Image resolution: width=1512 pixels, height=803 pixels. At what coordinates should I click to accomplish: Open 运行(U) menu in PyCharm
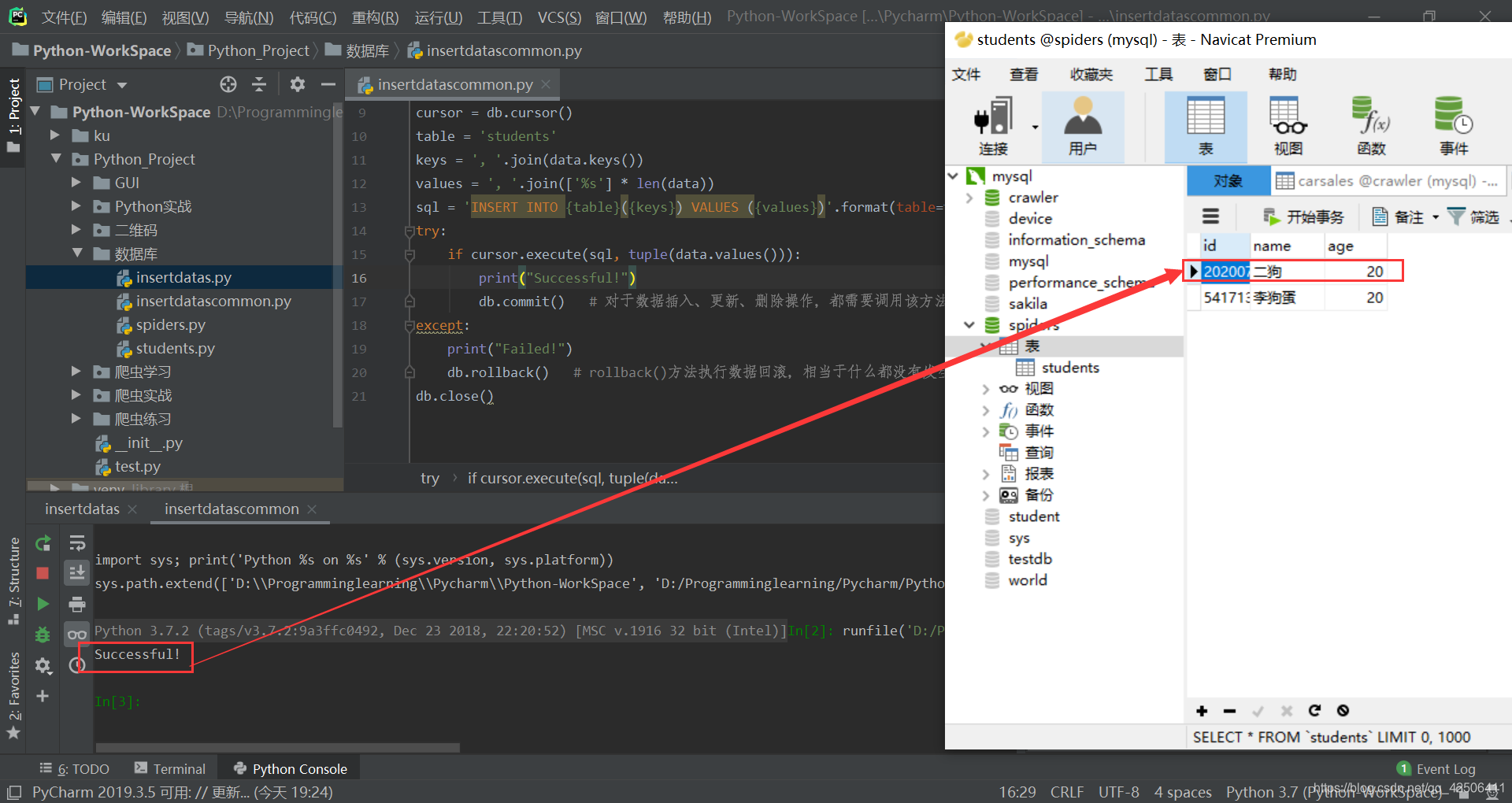(x=439, y=17)
